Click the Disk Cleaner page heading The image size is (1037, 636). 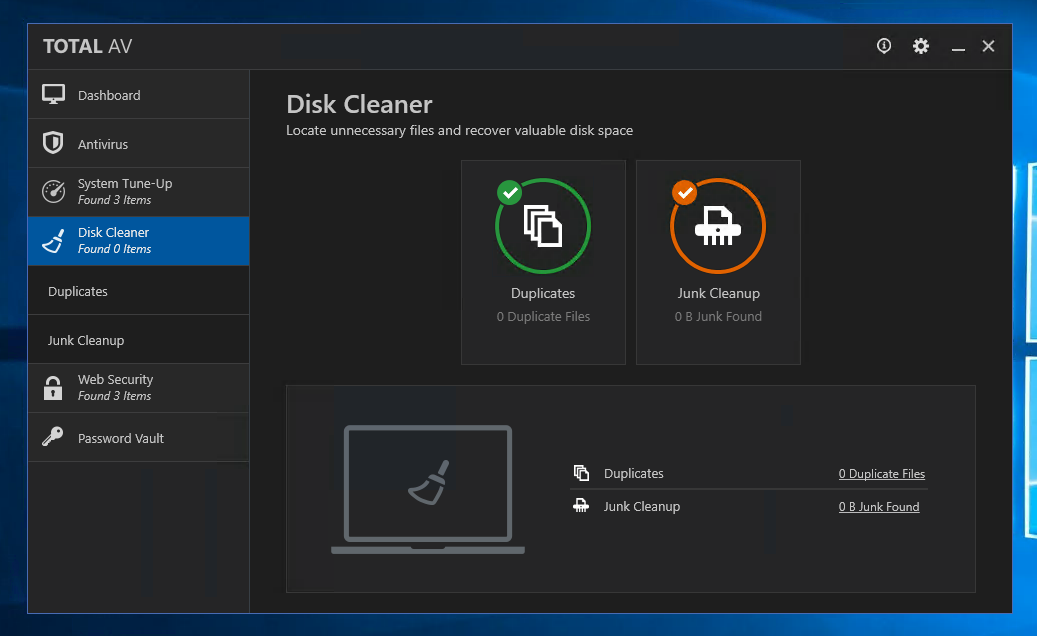point(359,104)
